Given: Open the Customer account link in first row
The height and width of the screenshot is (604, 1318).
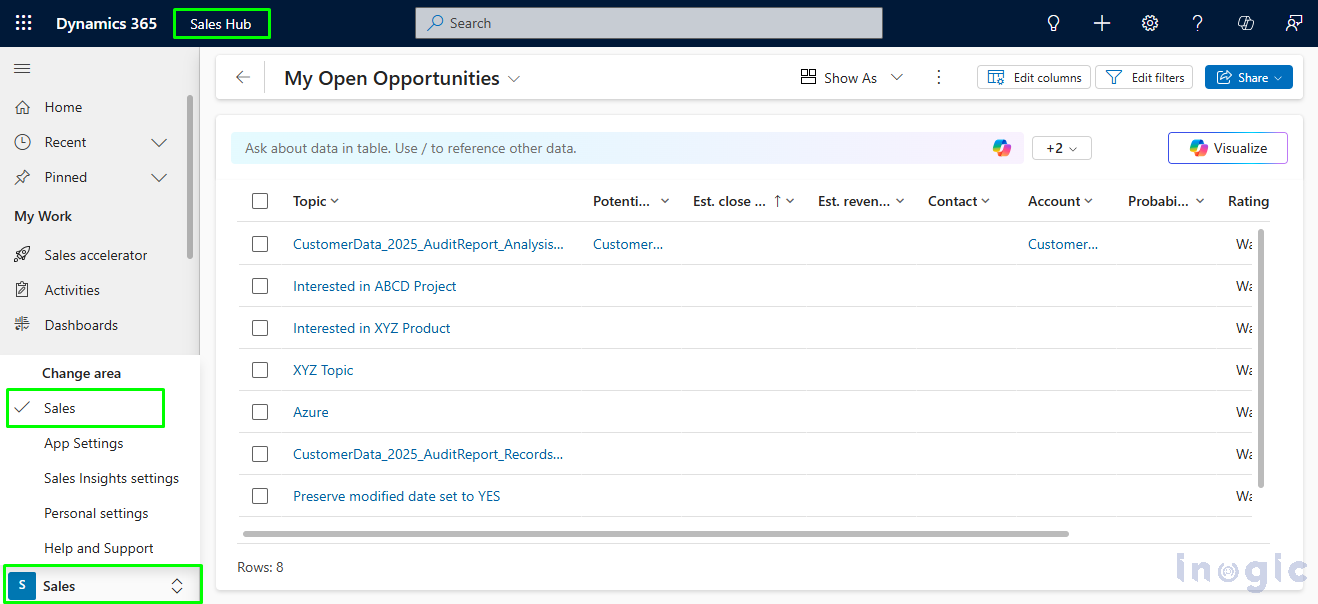Looking at the screenshot, I should pyautogui.click(x=1063, y=244).
